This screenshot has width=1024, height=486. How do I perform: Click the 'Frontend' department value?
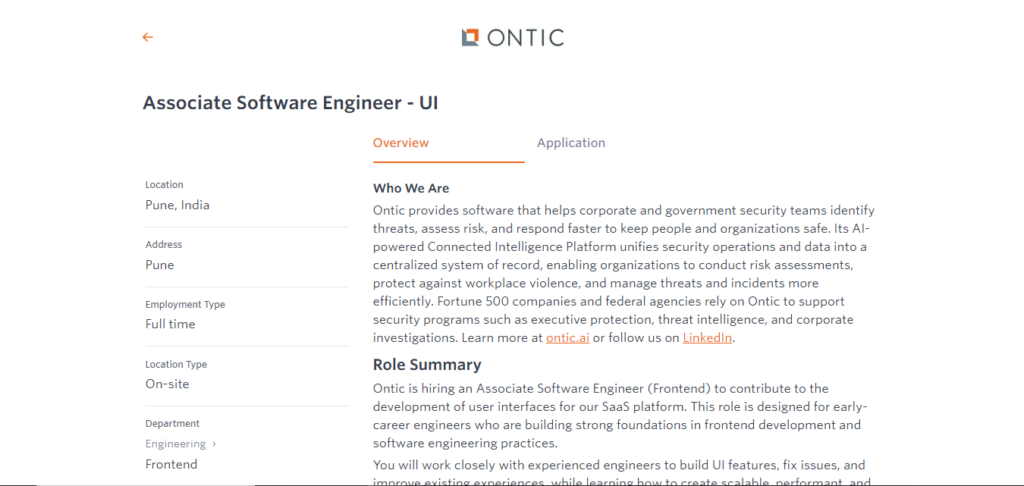point(171,464)
